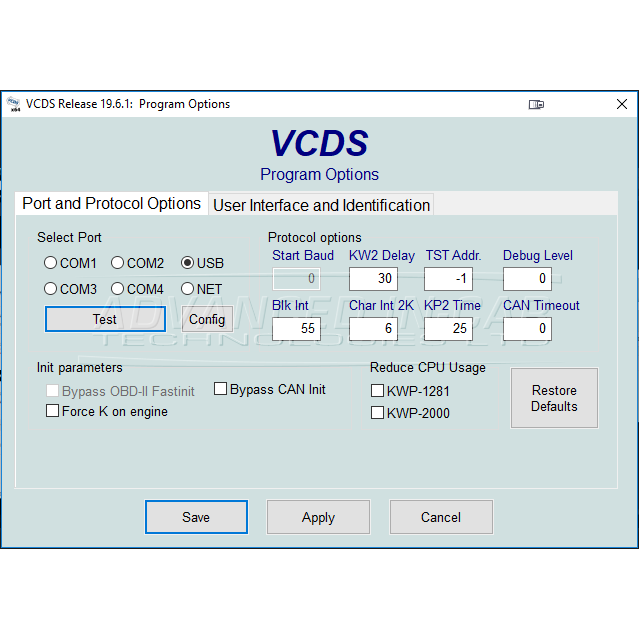
Task: Edit the Char Int 2K field
Action: coord(373,329)
